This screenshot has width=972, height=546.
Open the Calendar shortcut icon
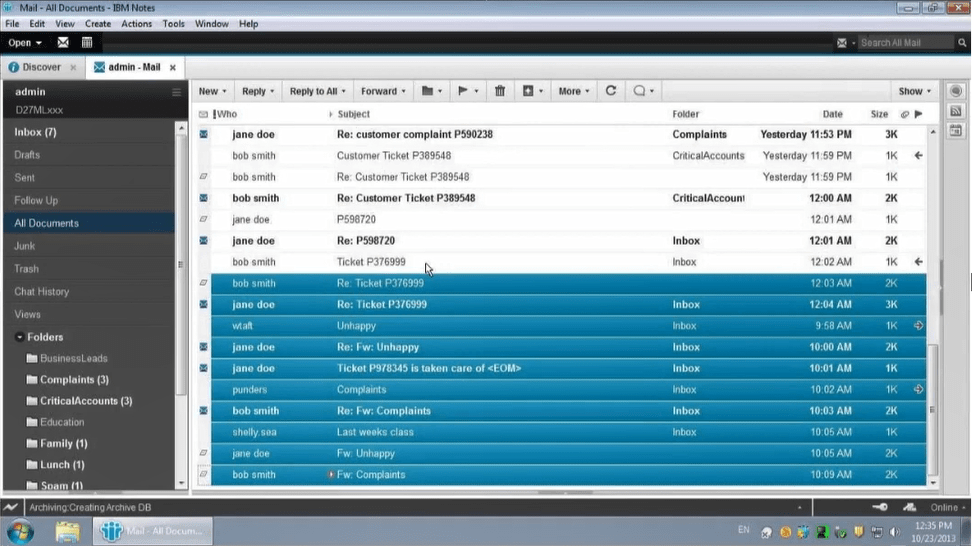87,43
